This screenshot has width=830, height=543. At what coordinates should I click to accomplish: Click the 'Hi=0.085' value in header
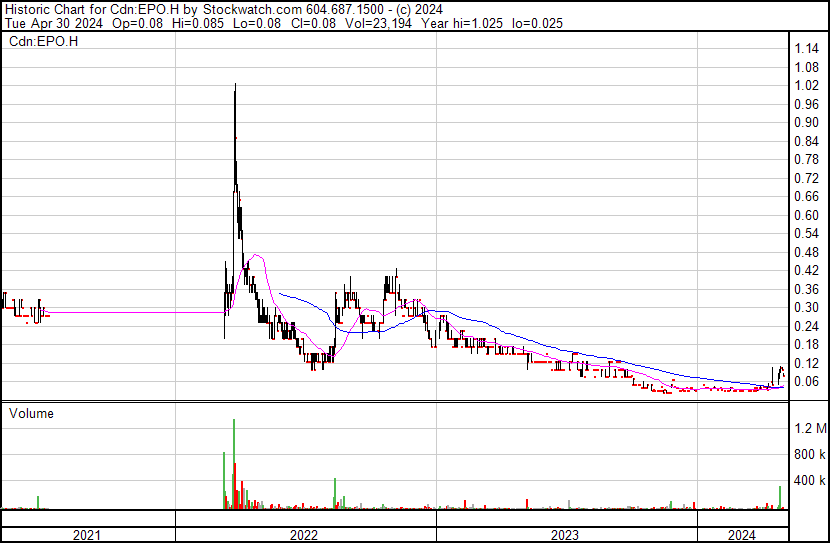(x=198, y=23)
